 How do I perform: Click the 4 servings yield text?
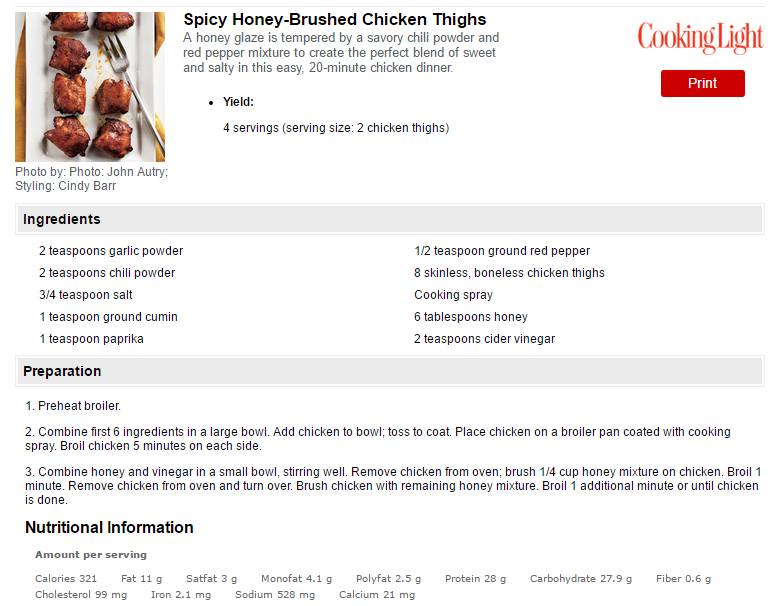click(336, 128)
